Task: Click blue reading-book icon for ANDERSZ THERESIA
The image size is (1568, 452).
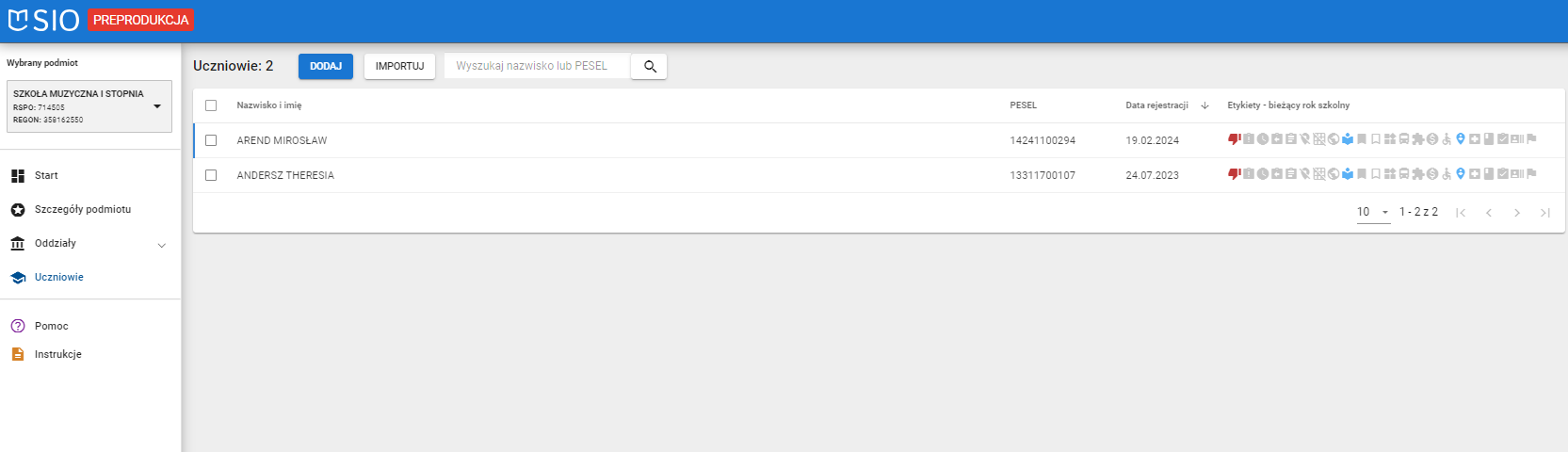Action: click(1348, 174)
